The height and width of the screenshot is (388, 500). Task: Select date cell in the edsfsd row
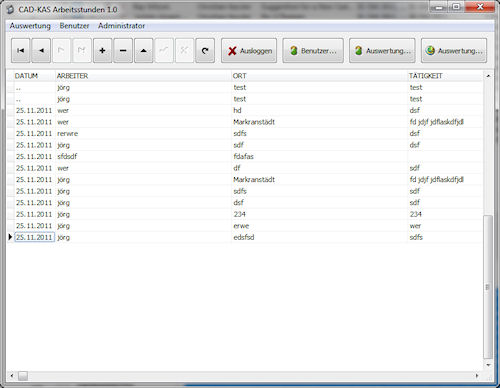pos(34,237)
